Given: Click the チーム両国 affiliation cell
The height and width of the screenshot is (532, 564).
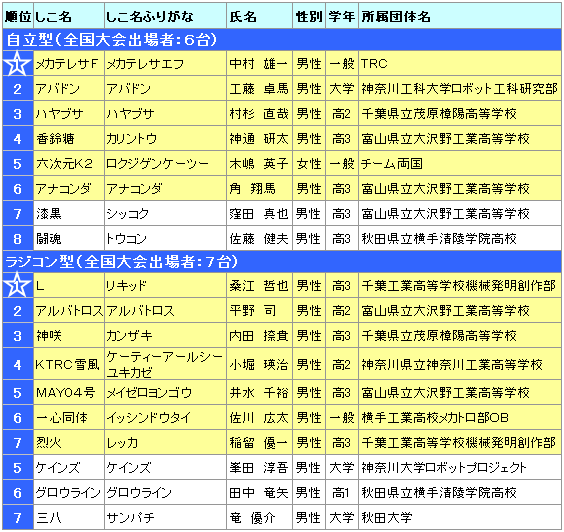Looking at the screenshot, I should (459, 164).
